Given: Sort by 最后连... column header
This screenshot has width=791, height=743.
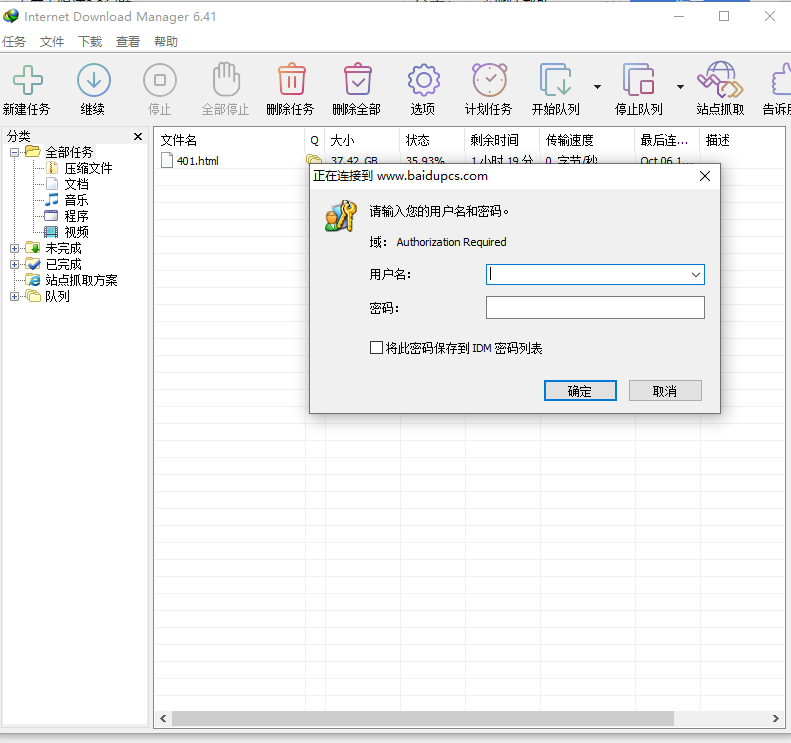Looking at the screenshot, I should tap(667, 140).
